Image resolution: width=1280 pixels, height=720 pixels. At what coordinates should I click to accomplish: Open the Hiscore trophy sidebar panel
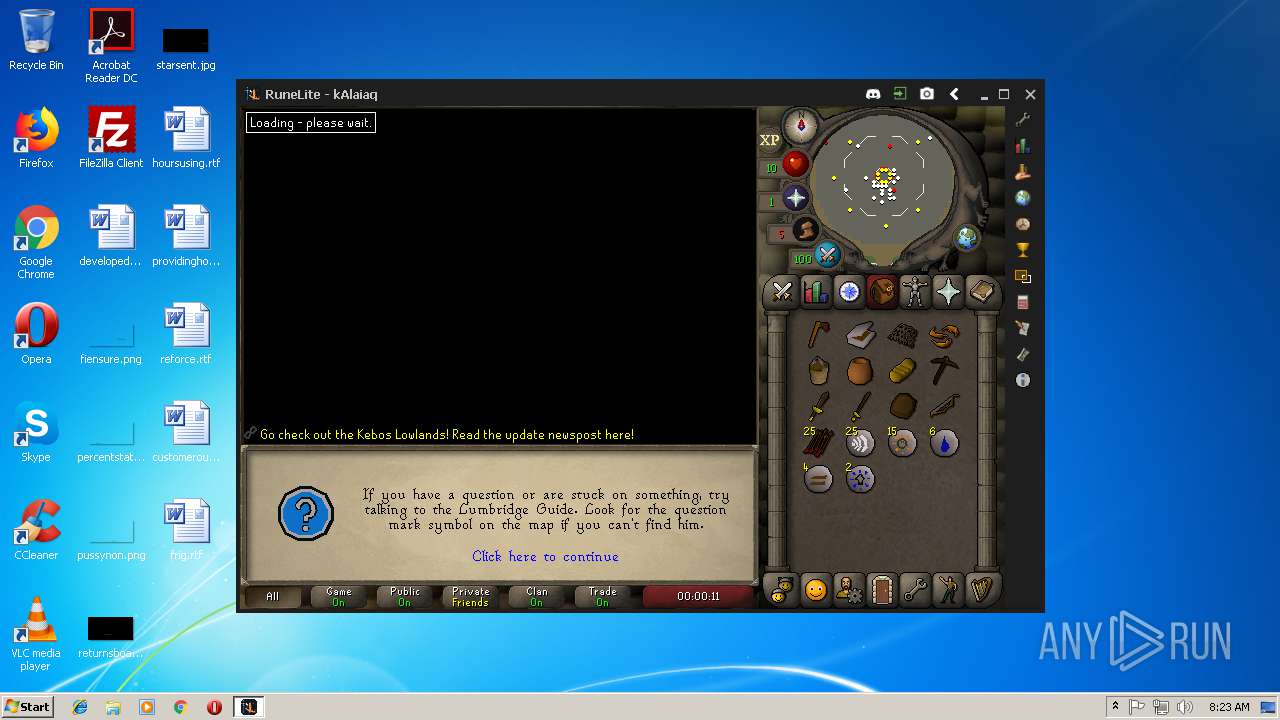coord(1022,250)
